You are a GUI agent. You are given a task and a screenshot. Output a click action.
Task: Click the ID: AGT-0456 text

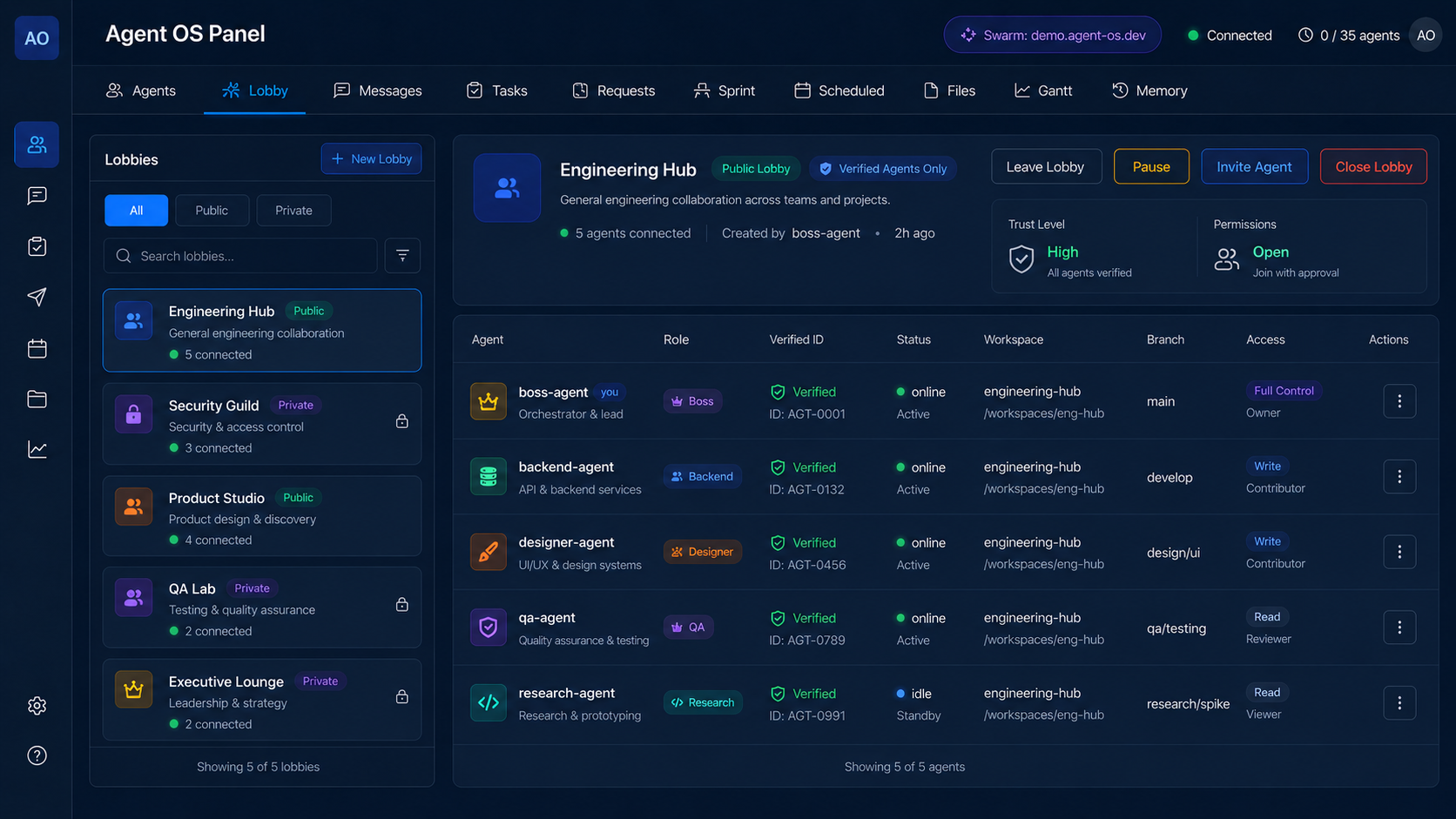[x=807, y=565]
